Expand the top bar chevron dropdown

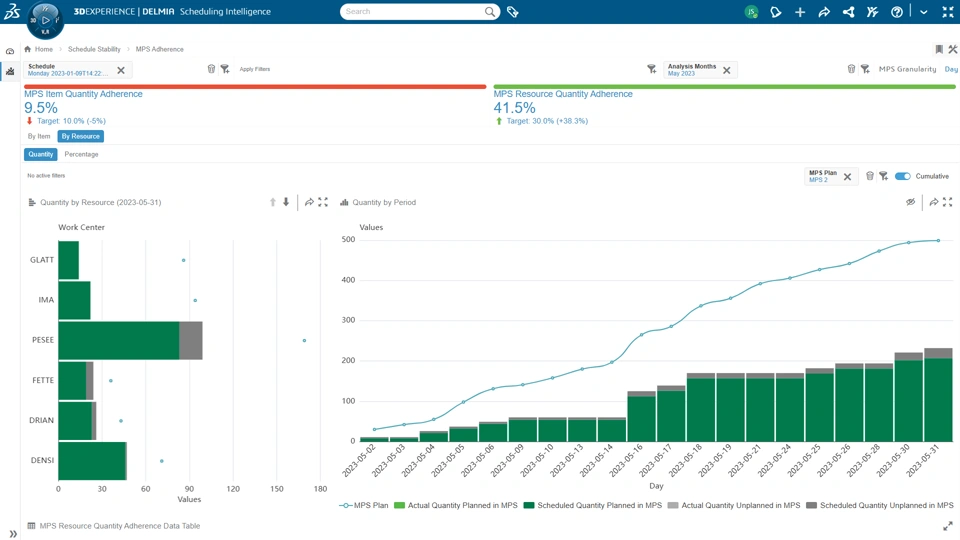923,12
